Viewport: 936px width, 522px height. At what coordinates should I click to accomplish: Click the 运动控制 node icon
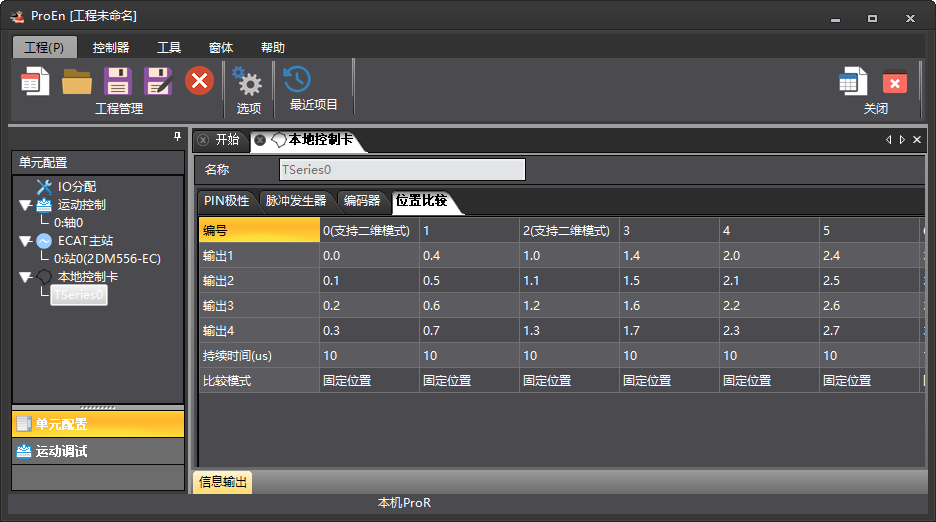(44, 205)
